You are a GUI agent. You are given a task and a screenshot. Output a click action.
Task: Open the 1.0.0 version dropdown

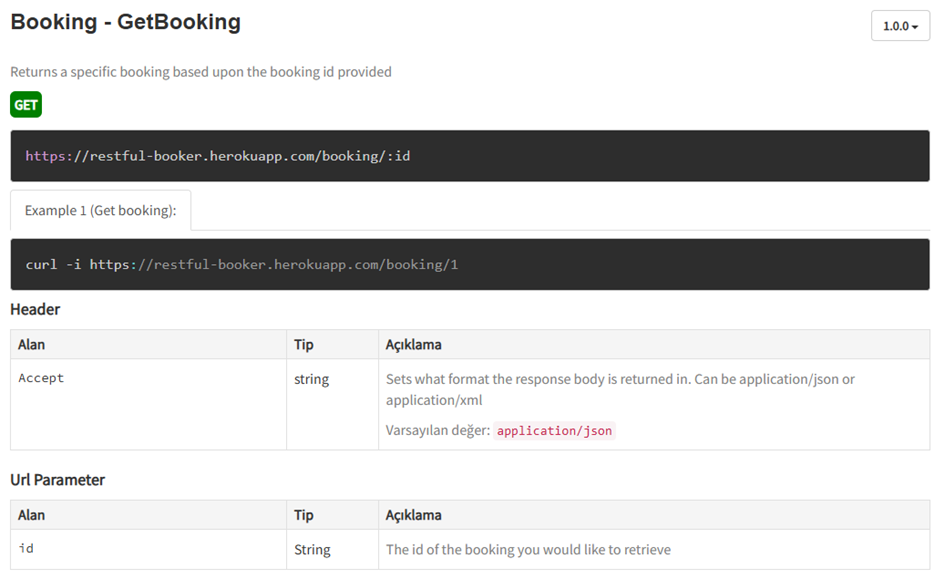900,26
